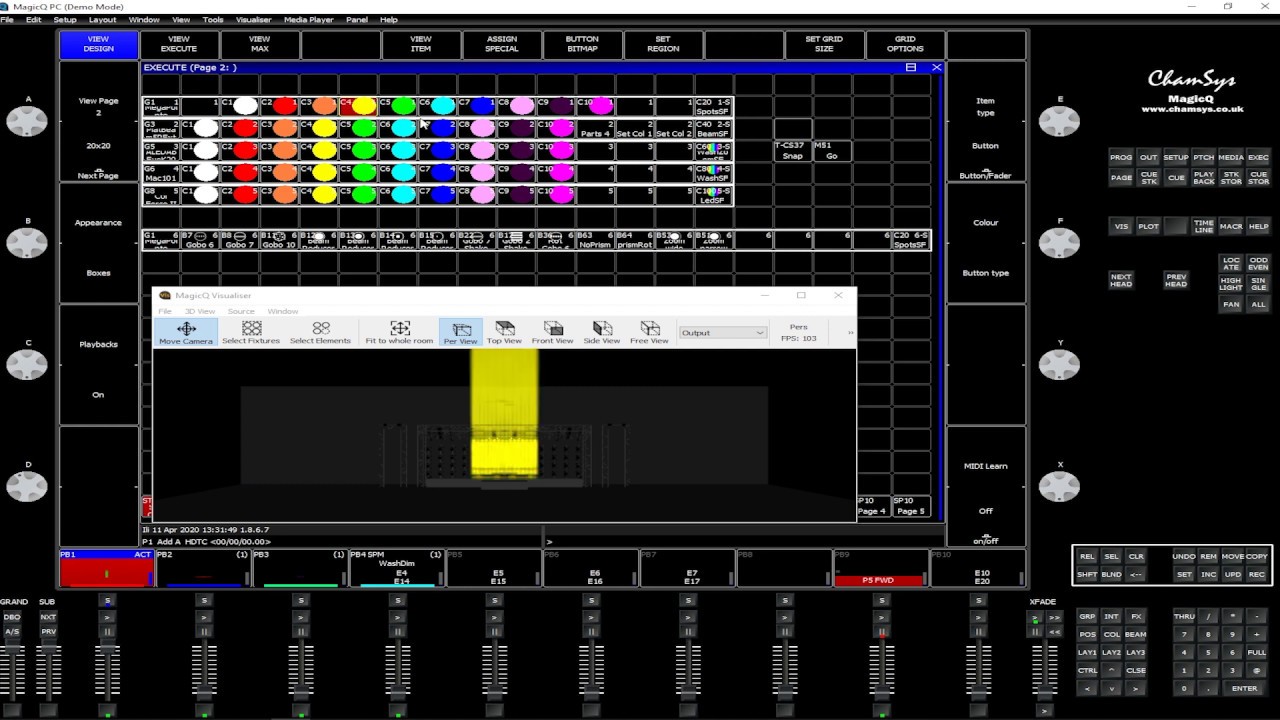Open the View Page soft button

98,107
